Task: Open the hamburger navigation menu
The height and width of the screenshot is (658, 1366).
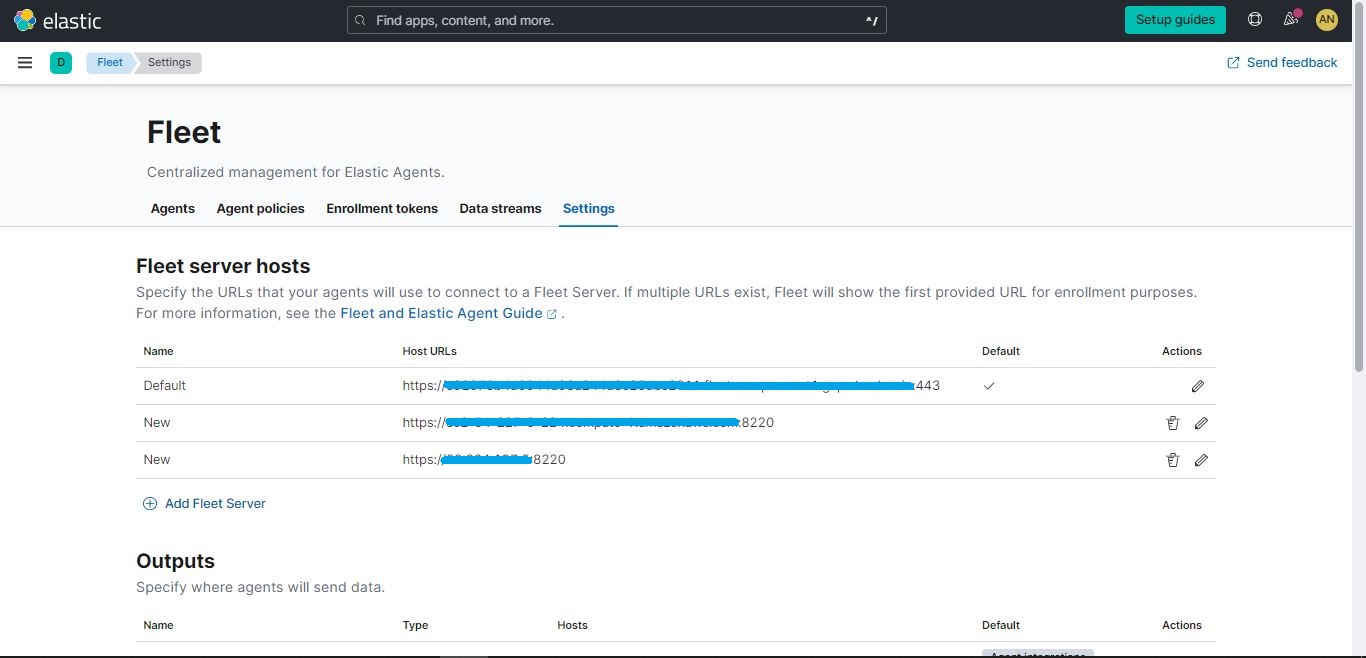Action: (x=25, y=62)
